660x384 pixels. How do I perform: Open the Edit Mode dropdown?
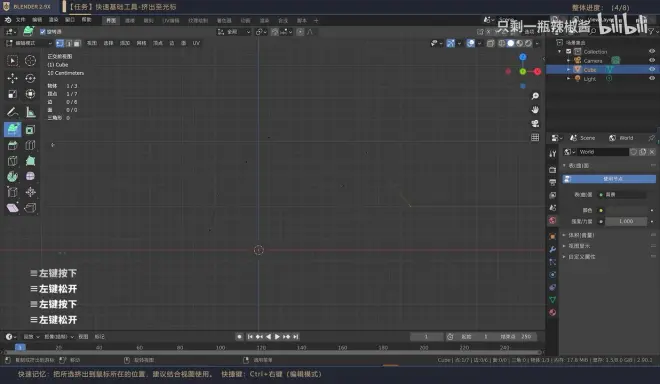(29, 43)
